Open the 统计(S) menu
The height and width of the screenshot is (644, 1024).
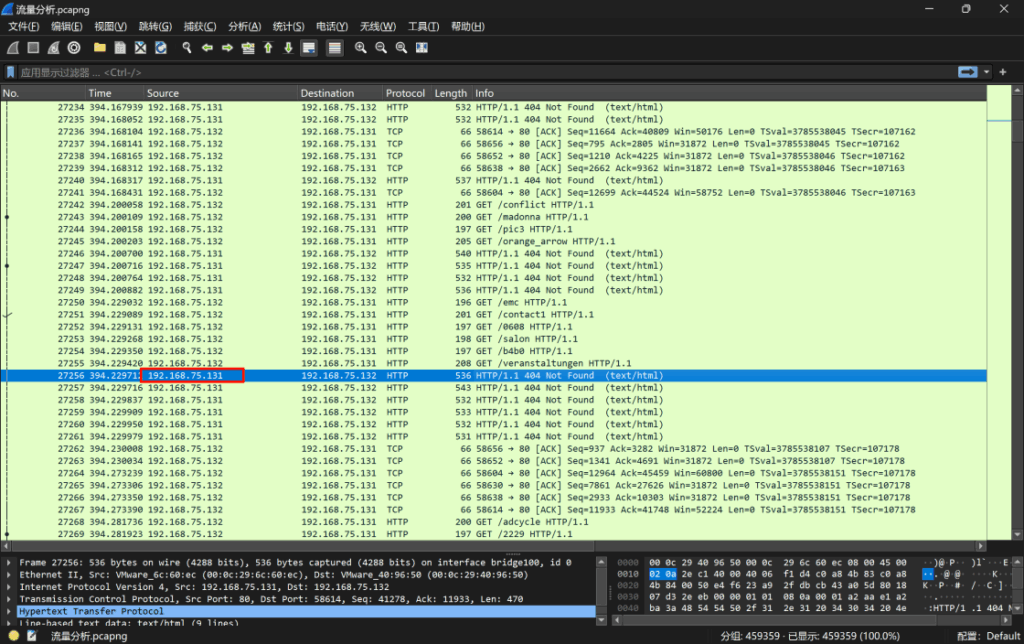[x=289, y=26]
